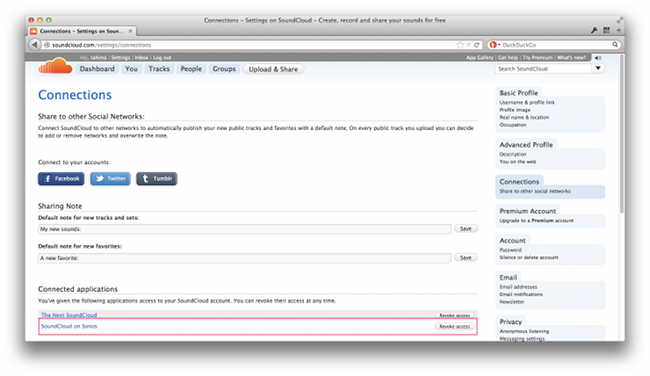
Task: Revoke access for The Next SoundCloud
Action: pos(454,315)
